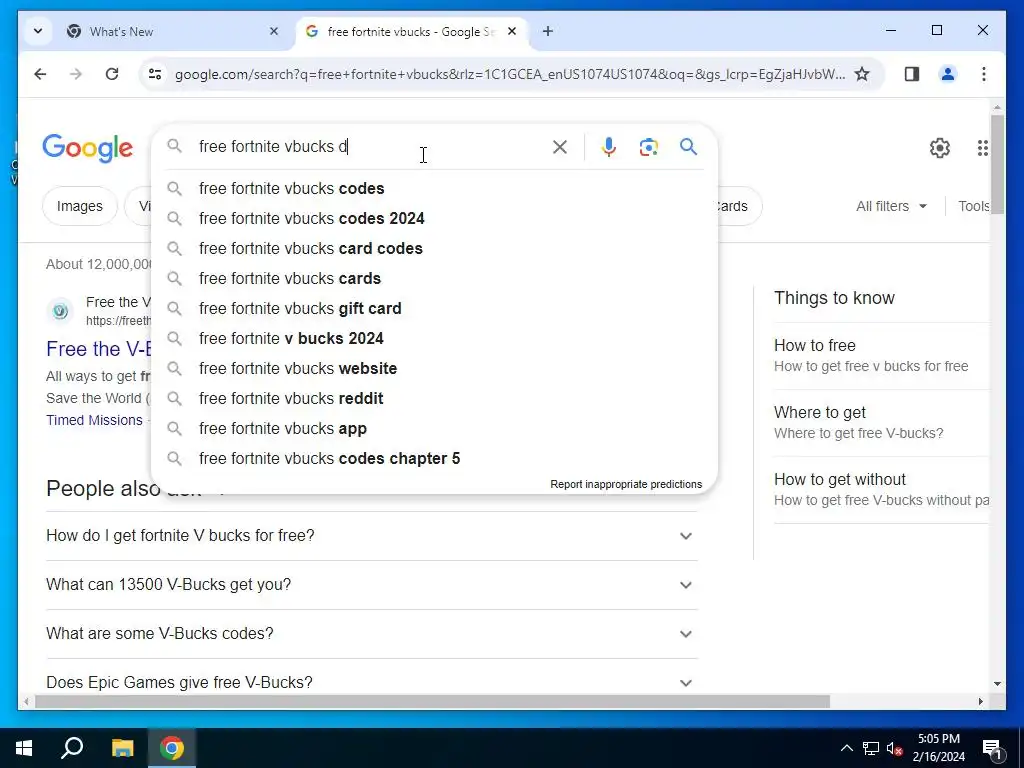Close the free fortnite vbucks tab

(x=512, y=31)
